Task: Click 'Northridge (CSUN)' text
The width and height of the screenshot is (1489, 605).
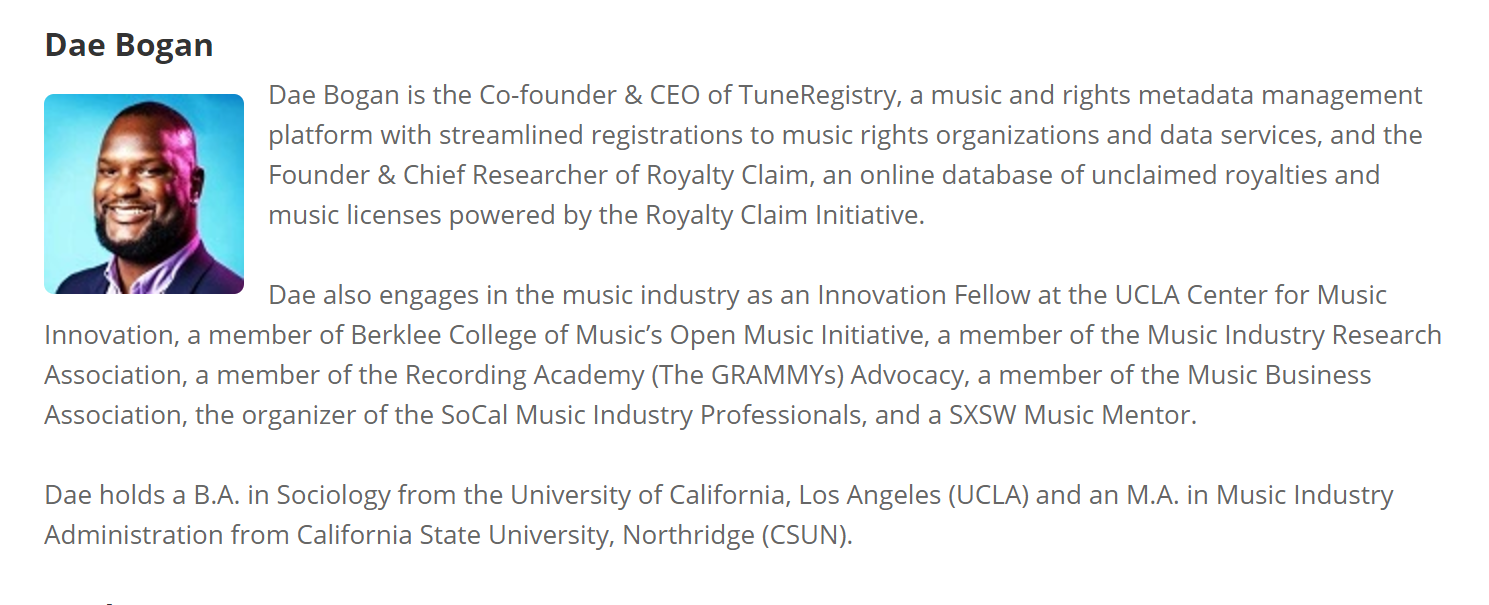Action: click(x=737, y=535)
